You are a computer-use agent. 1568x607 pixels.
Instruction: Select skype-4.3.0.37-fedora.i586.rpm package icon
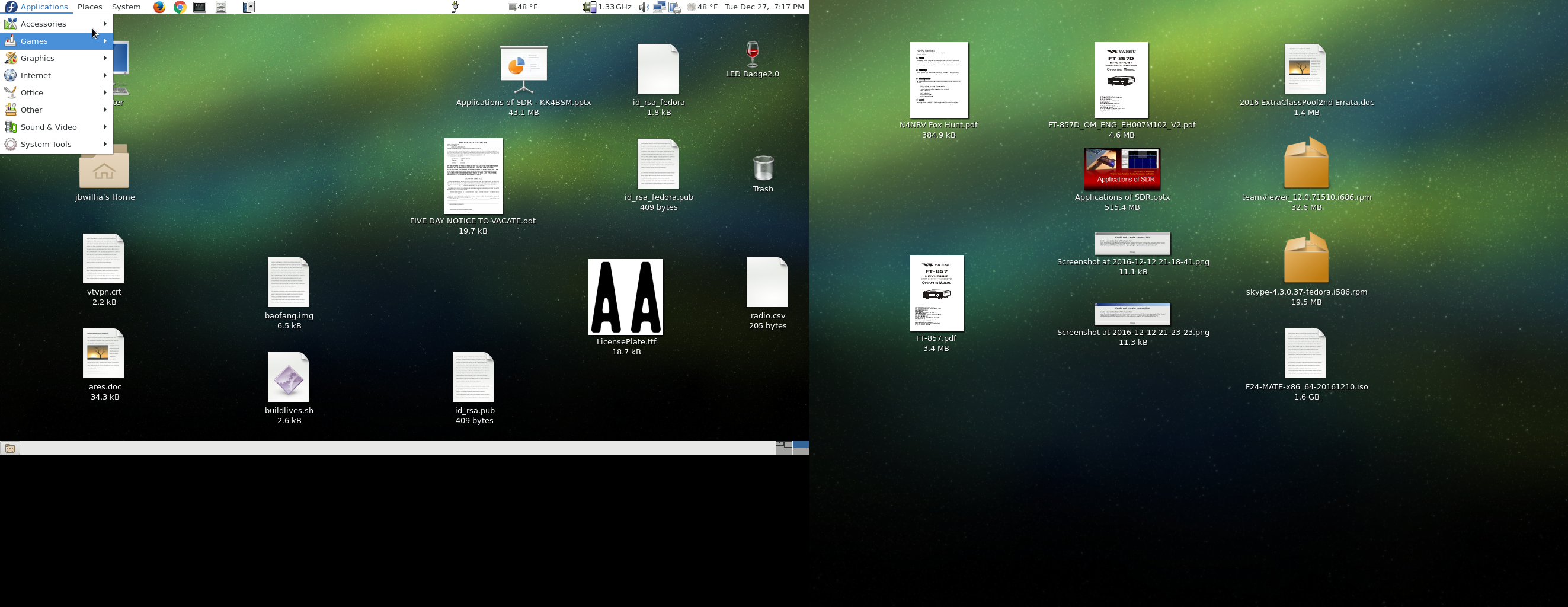point(1306,257)
